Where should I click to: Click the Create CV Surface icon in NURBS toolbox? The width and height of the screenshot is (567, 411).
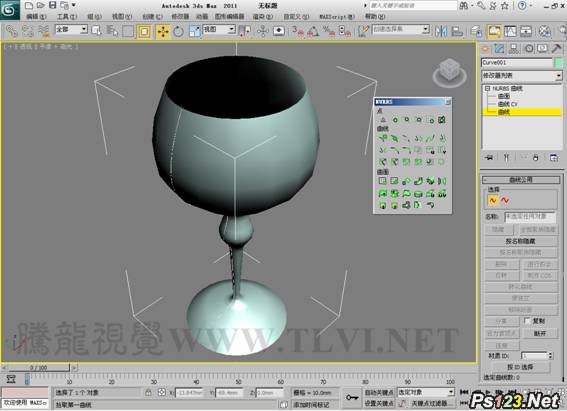pos(383,181)
